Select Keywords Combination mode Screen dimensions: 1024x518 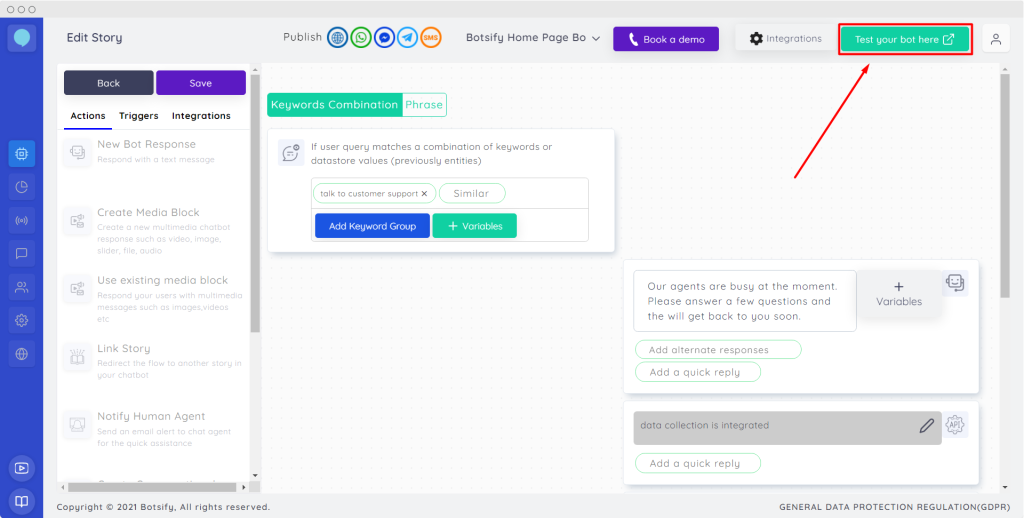334,105
